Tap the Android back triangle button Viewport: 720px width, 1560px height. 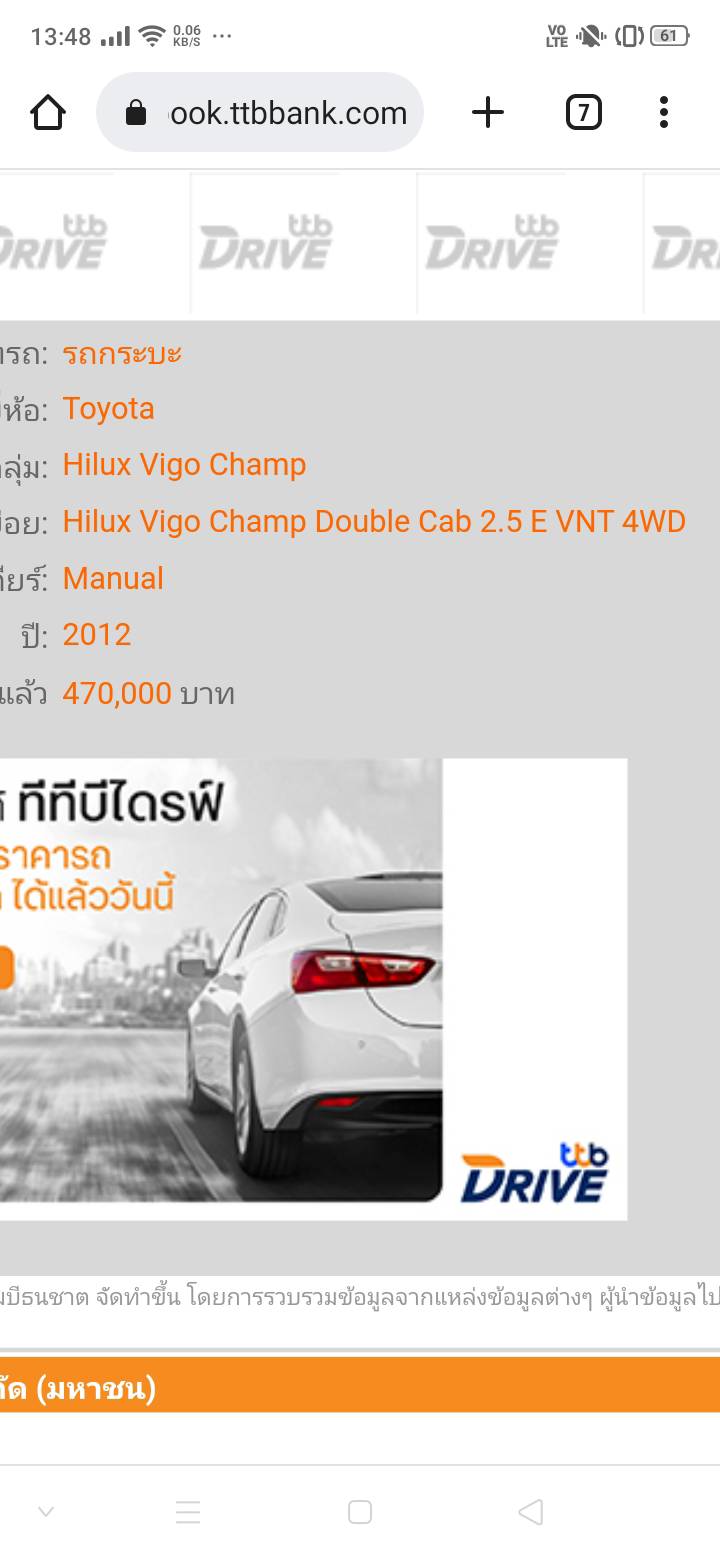531,1512
